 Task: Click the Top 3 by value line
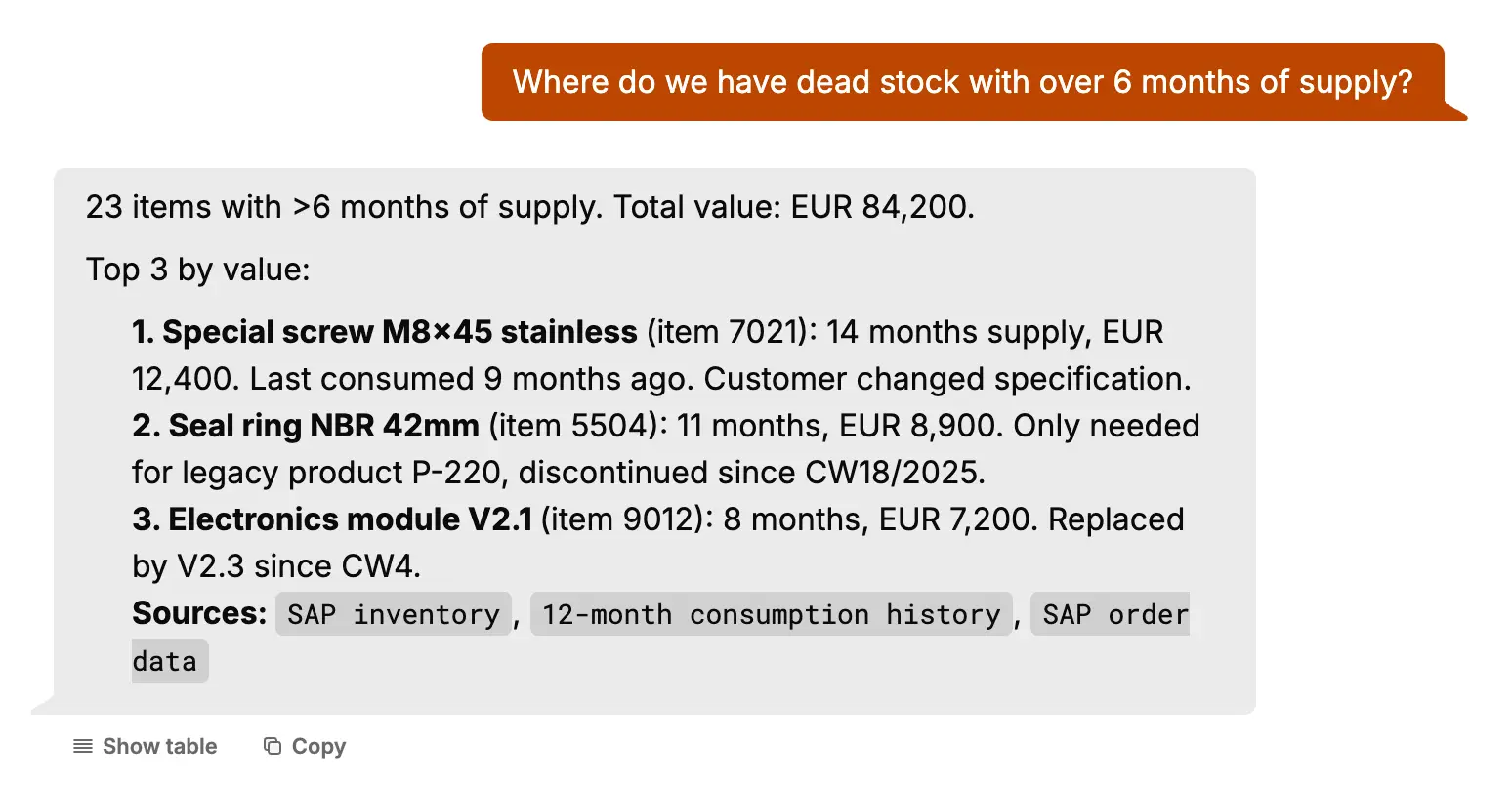pos(197,270)
